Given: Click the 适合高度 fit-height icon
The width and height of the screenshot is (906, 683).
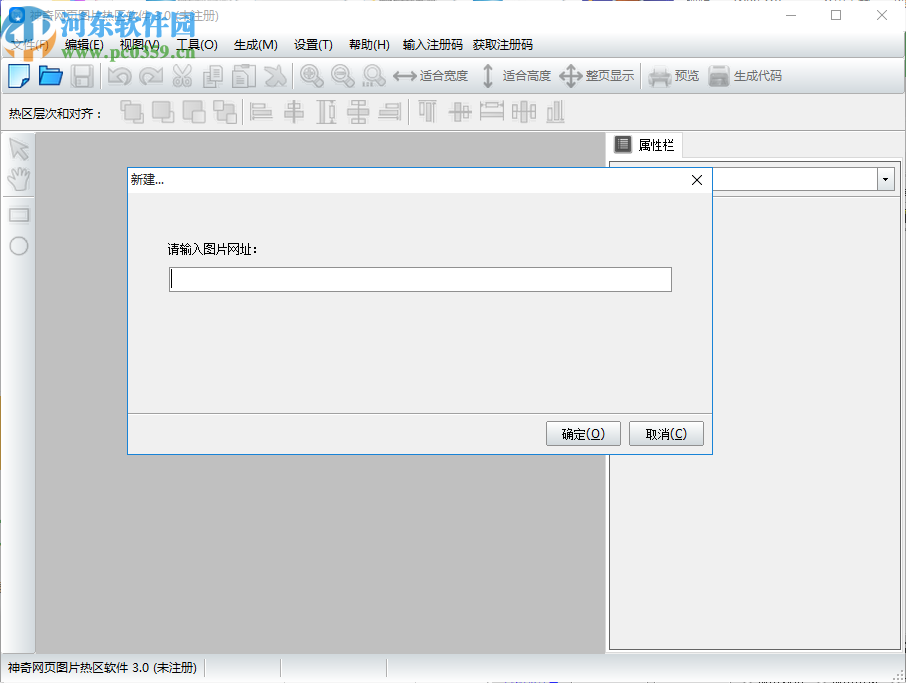Looking at the screenshot, I should 487,75.
